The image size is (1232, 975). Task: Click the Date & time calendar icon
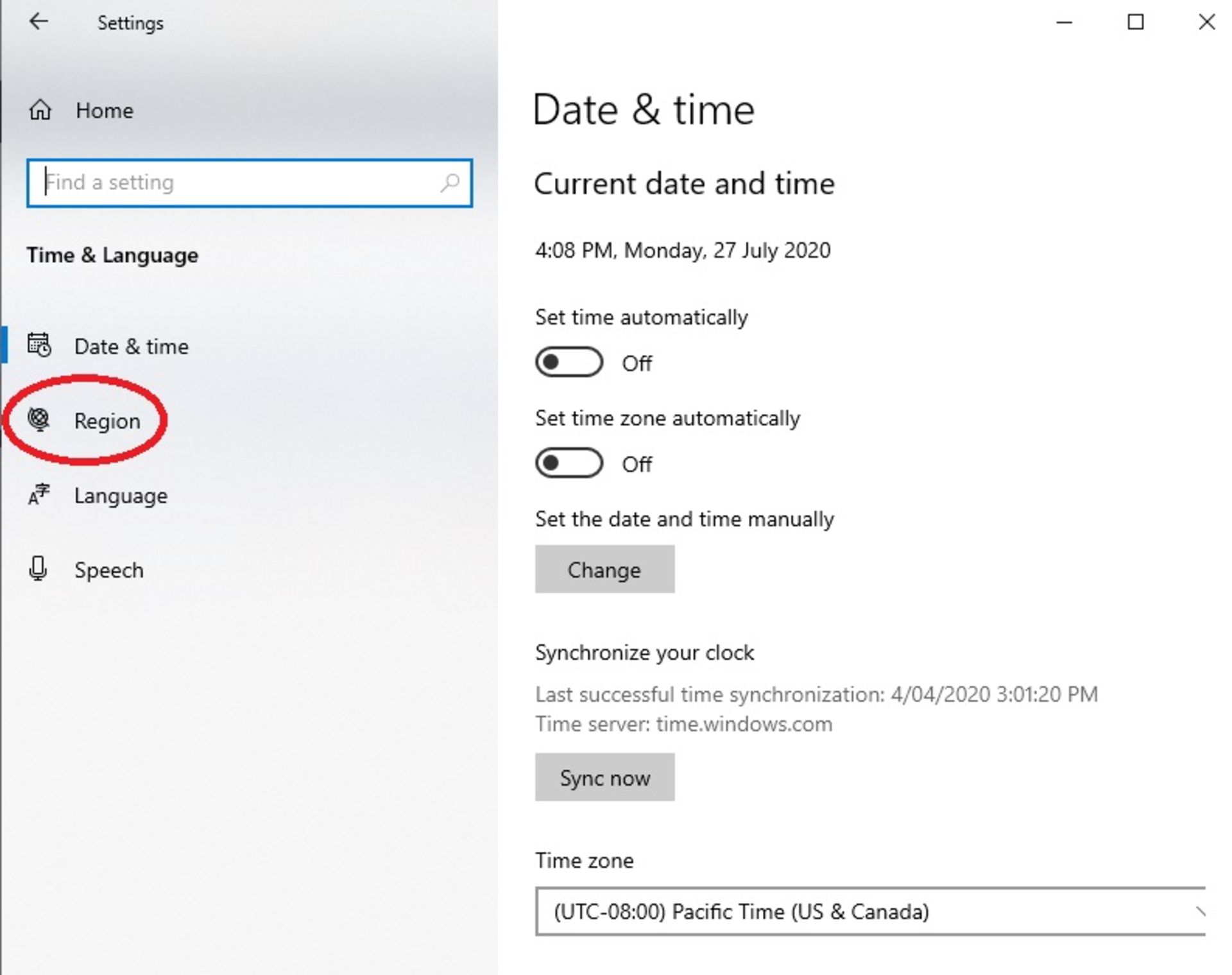(x=39, y=345)
